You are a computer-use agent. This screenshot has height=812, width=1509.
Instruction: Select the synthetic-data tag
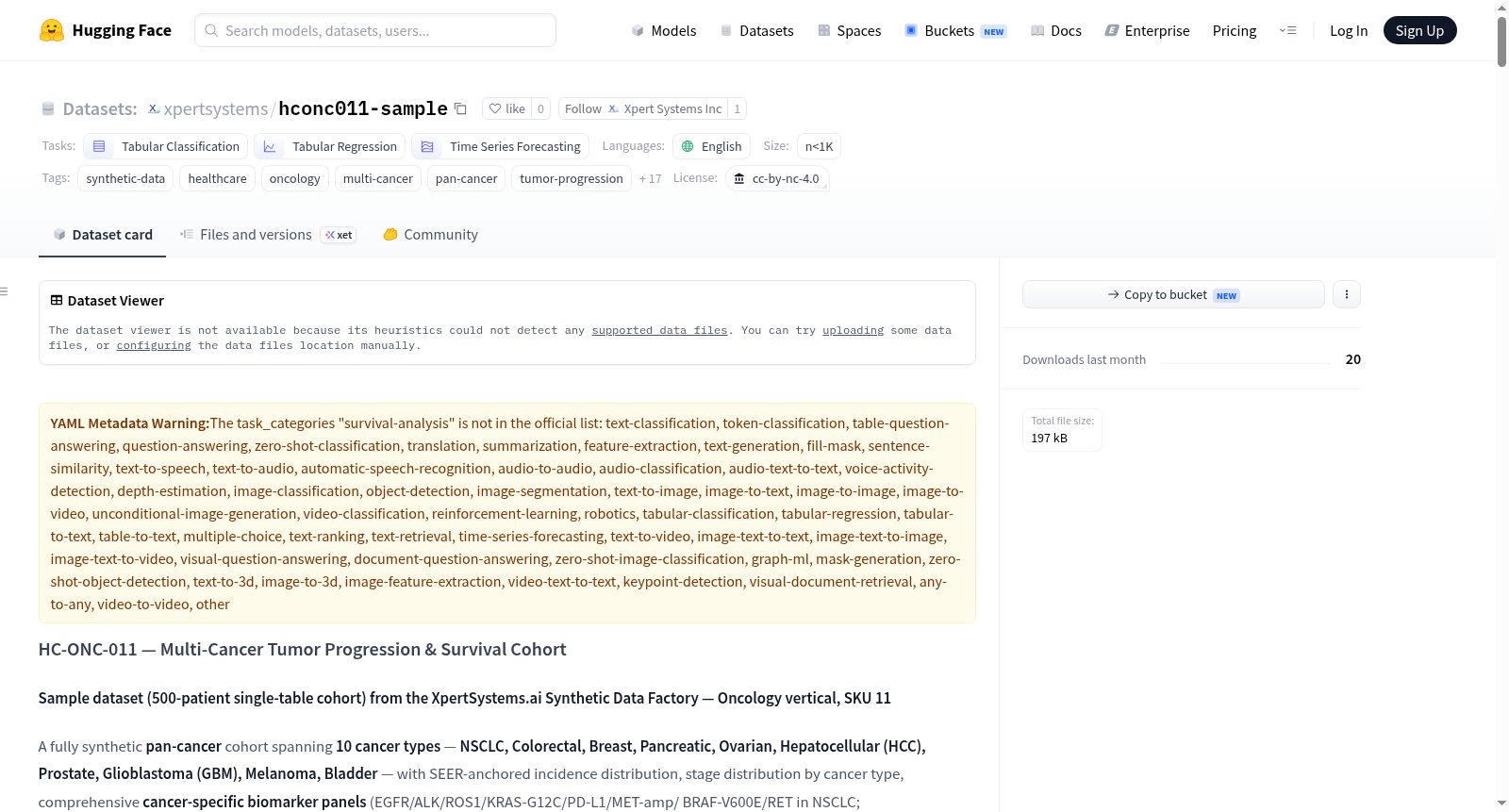125,178
